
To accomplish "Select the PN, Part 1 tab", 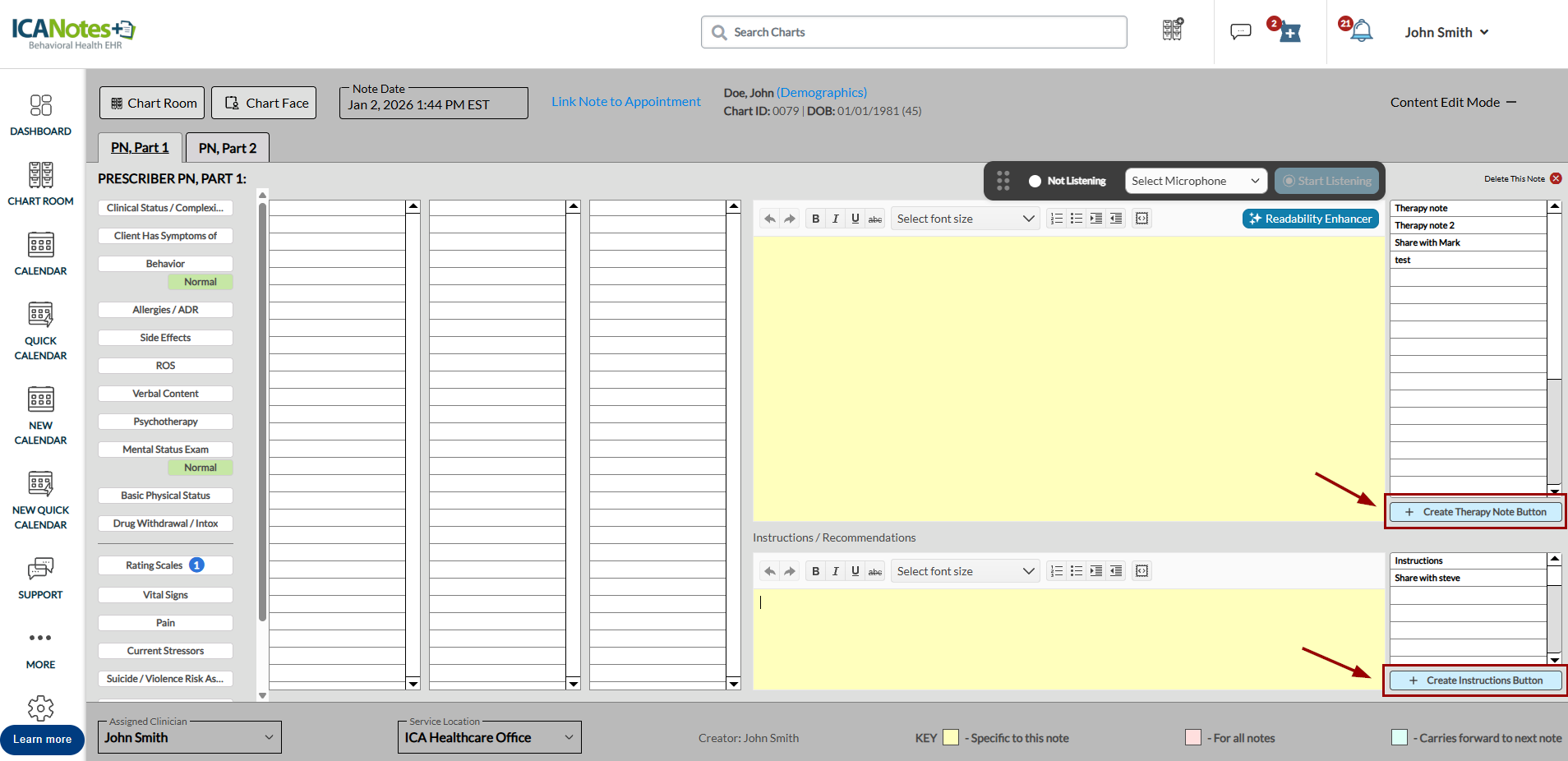I will pos(140,148).
